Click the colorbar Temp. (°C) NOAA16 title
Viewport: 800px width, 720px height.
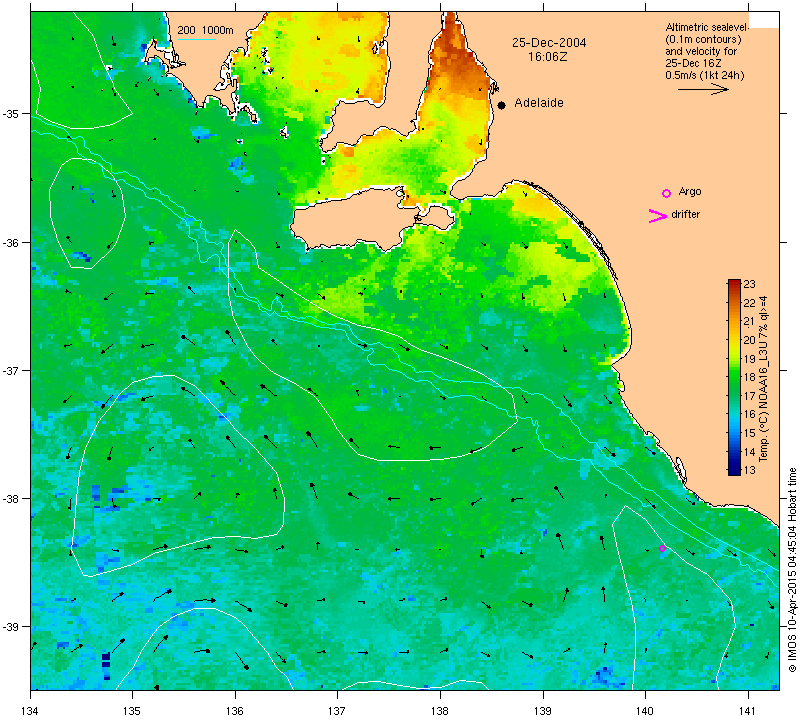tap(763, 379)
